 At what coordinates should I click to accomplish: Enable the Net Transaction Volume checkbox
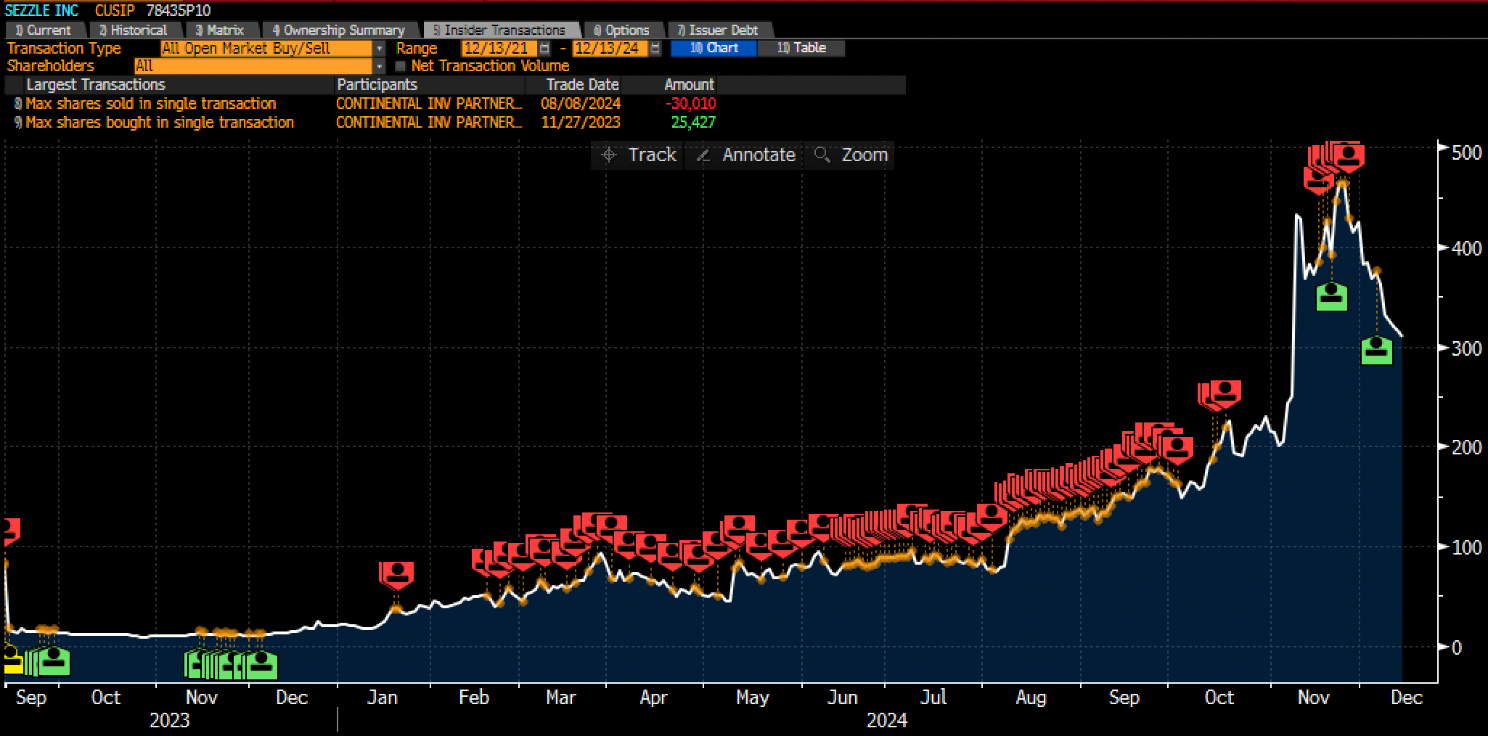pos(401,66)
